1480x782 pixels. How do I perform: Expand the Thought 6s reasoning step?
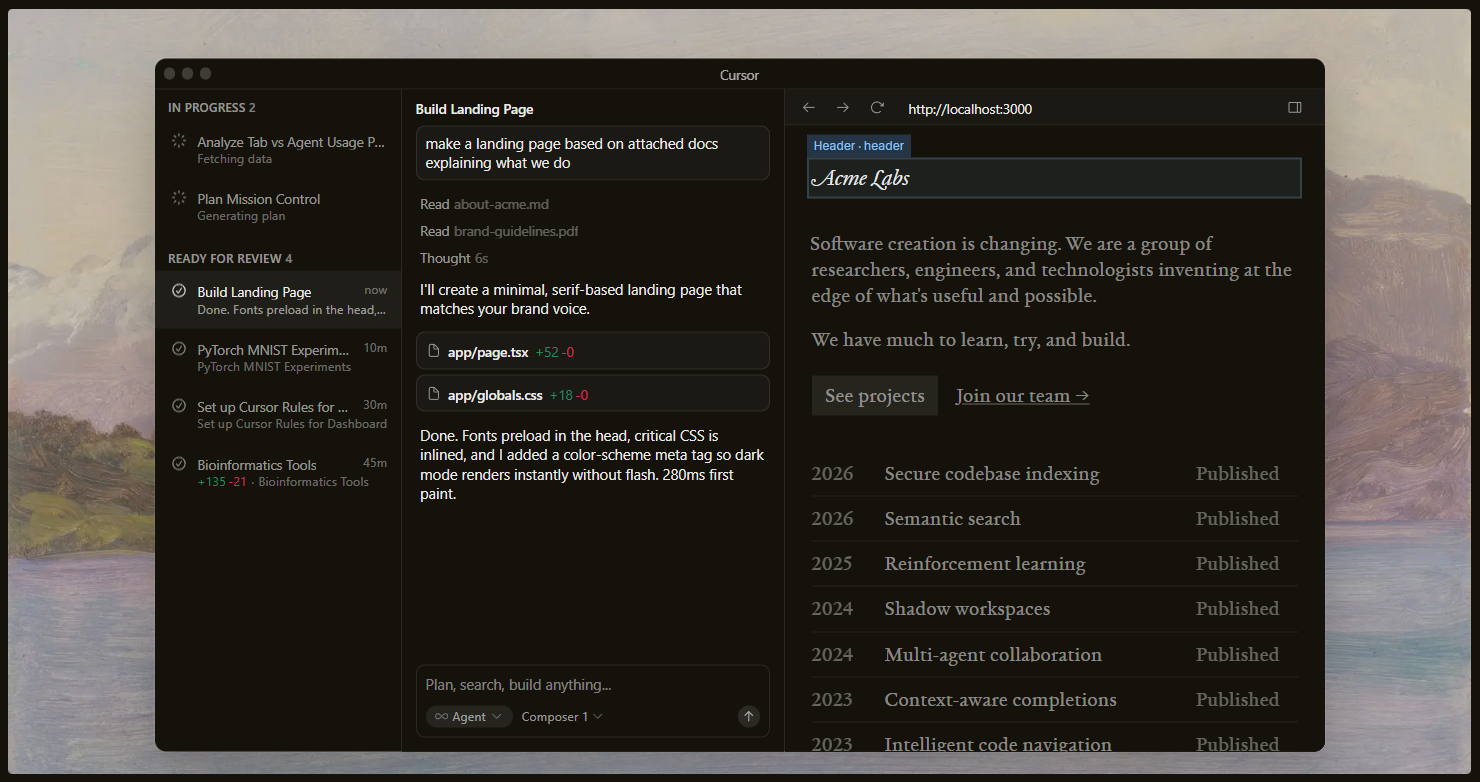pyautogui.click(x=454, y=258)
